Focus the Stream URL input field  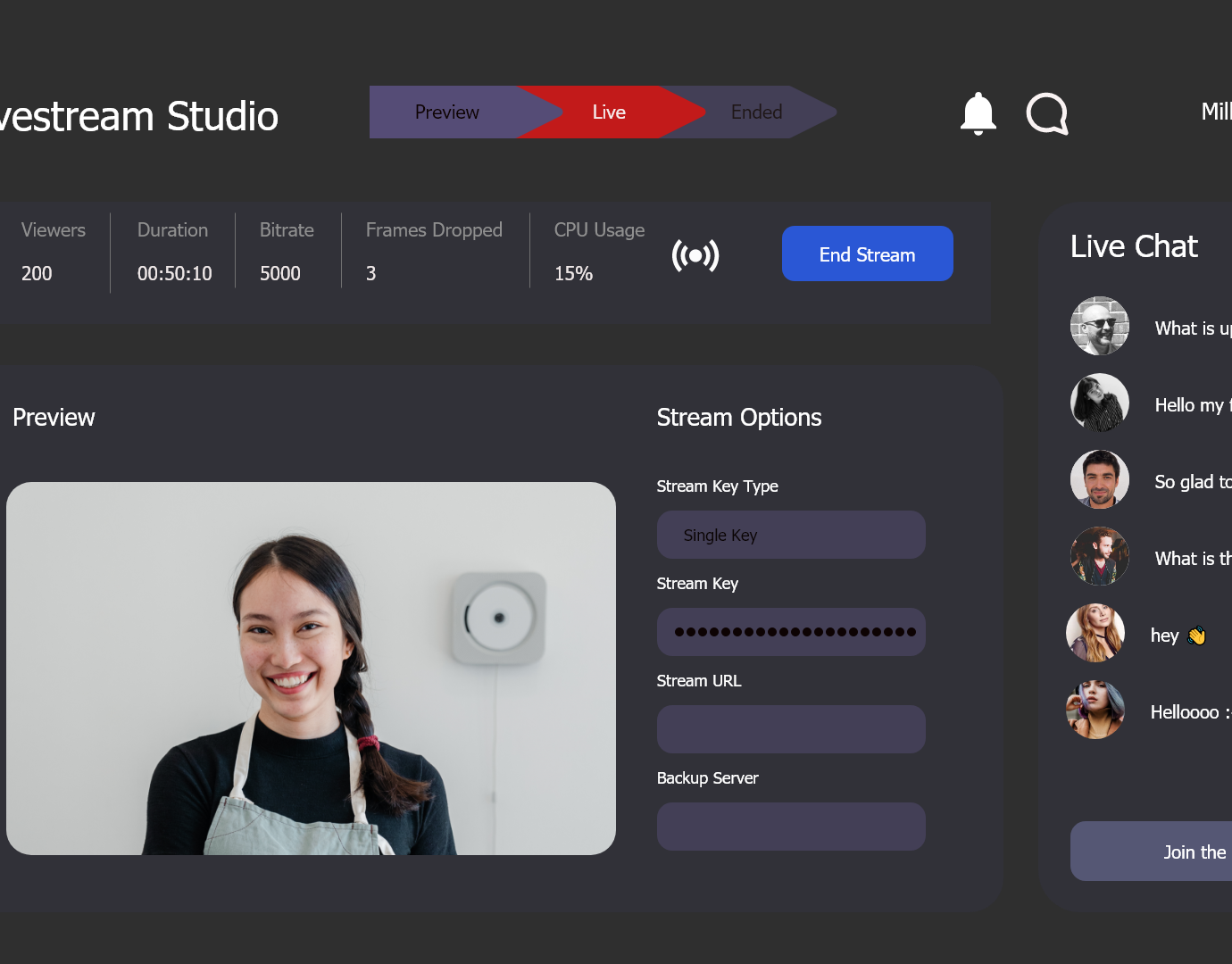(791, 729)
